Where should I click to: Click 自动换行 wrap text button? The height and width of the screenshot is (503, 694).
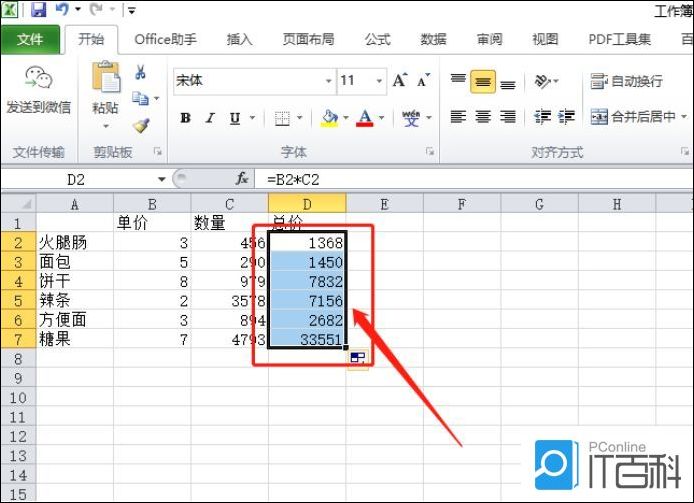tap(626, 81)
